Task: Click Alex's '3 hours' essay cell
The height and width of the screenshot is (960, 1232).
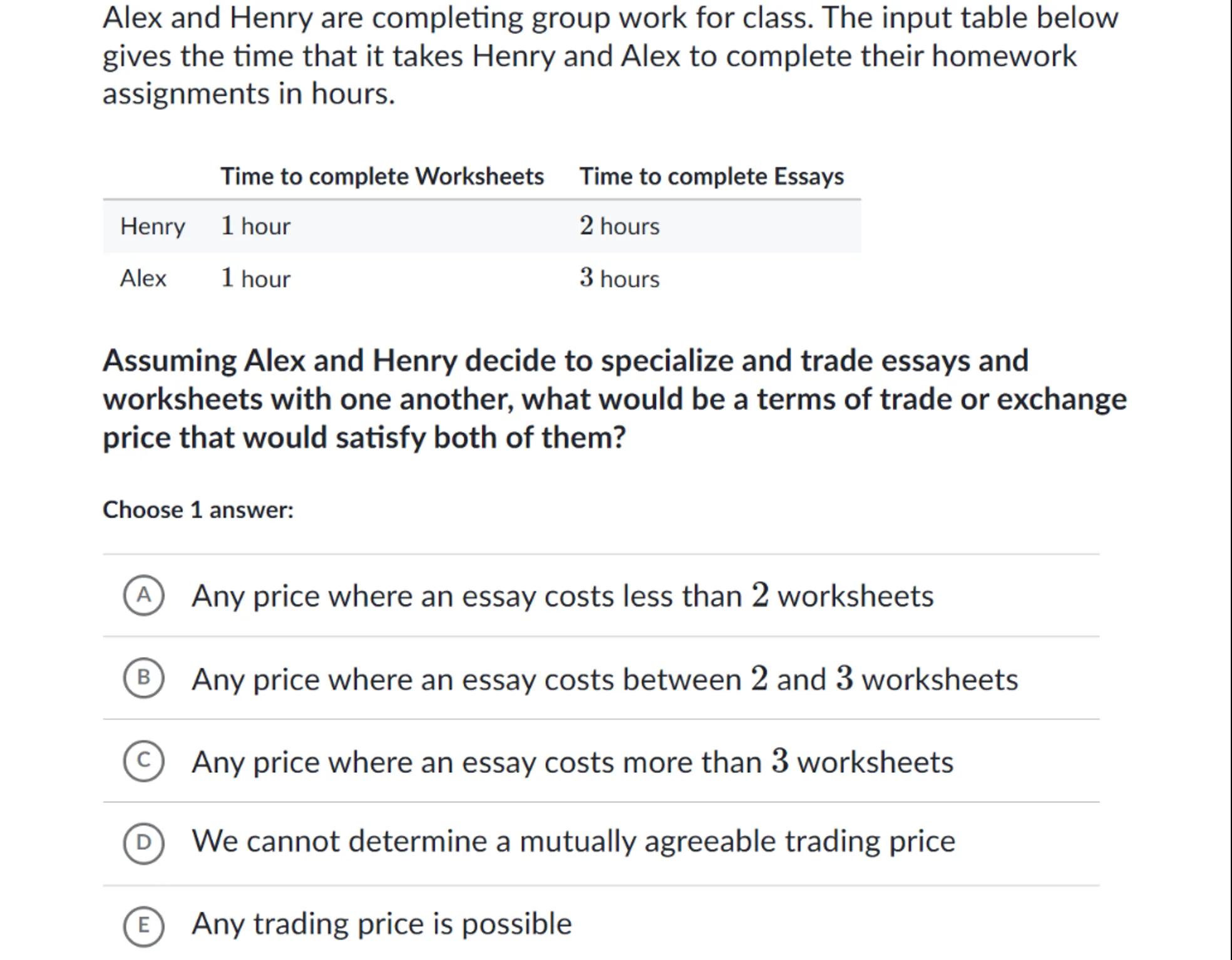Action: click(619, 278)
